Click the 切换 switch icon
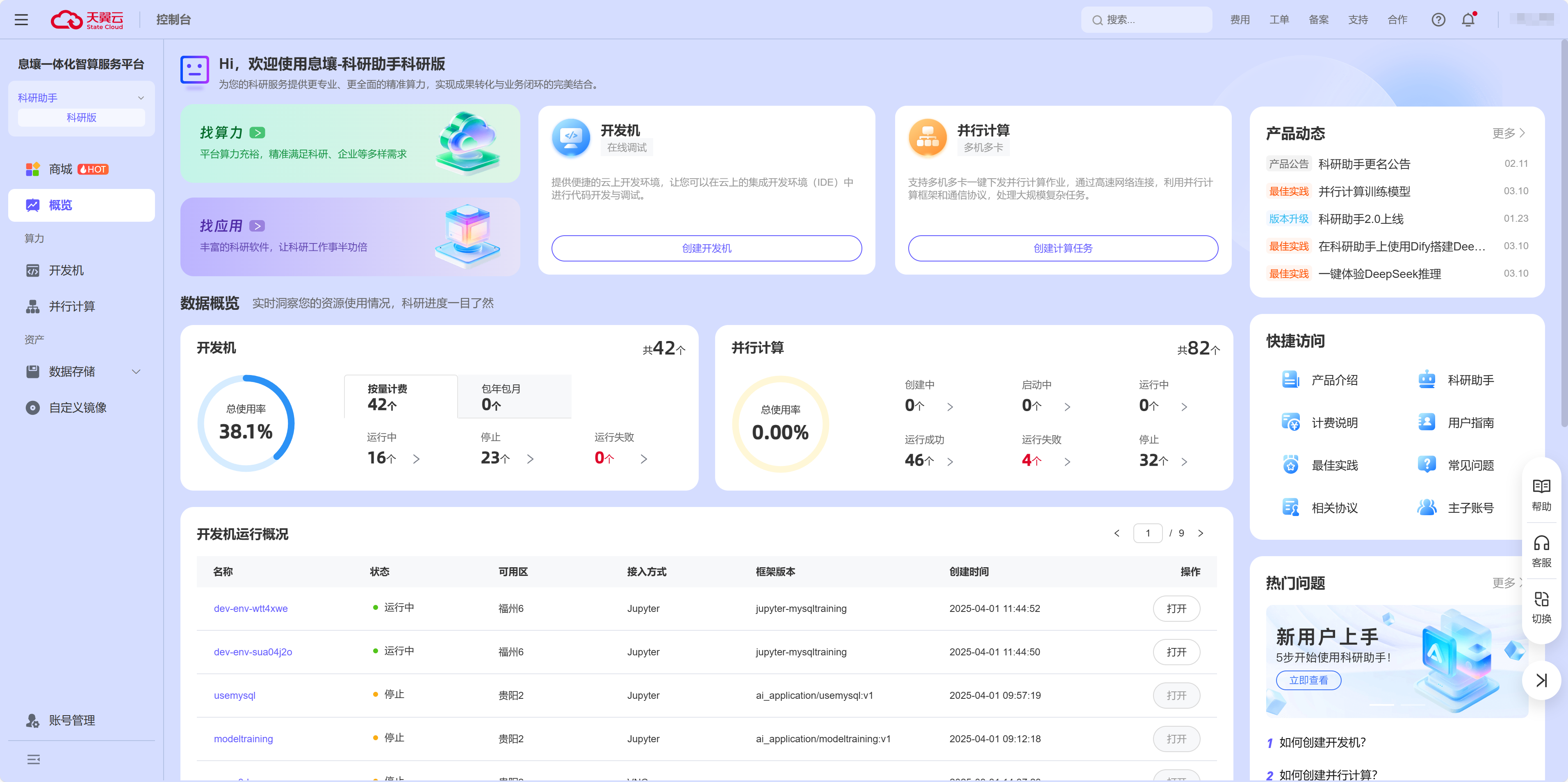The image size is (1568, 782). pyautogui.click(x=1541, y=599)
